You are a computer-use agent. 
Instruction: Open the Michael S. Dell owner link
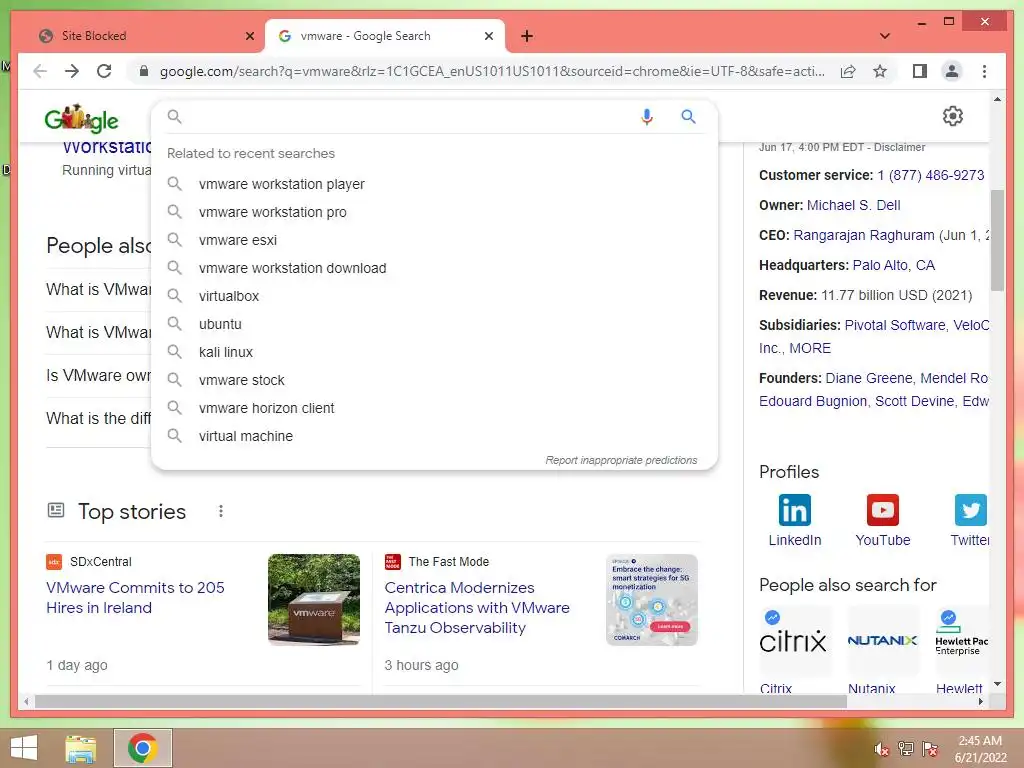coord(854,205)
